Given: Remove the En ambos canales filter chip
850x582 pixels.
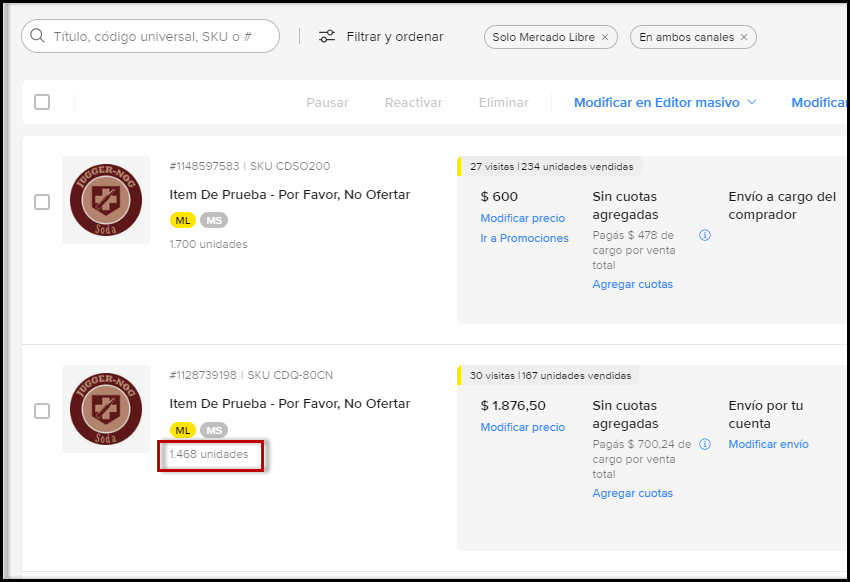Looking at the screenshot, I should [x=744, y=37].
